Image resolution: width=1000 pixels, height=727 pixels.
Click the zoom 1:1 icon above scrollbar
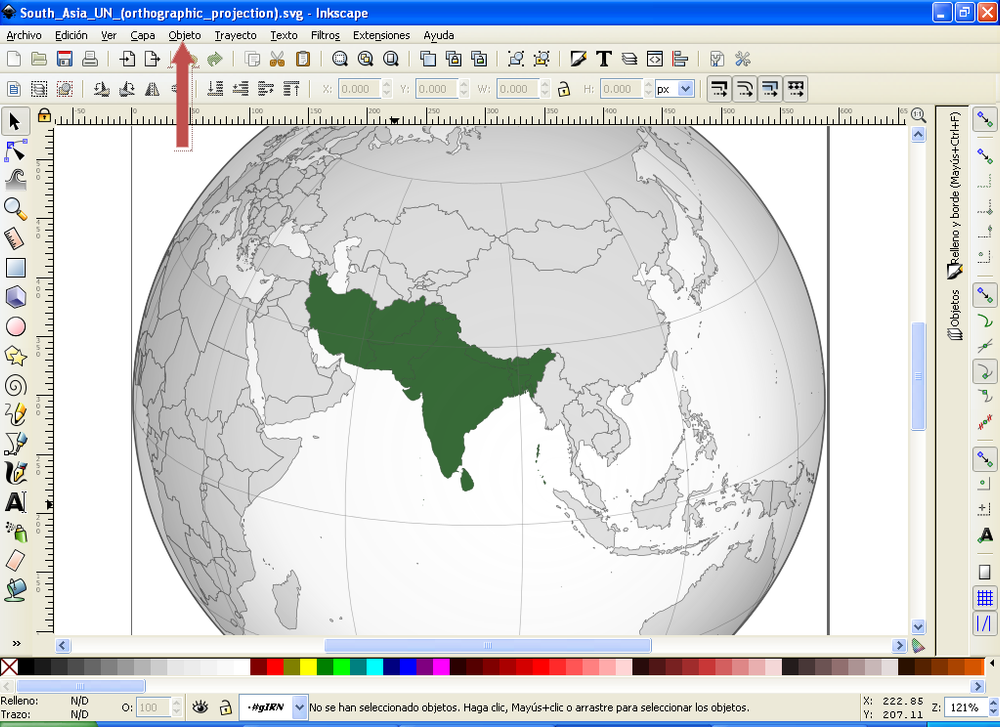(x=918, y=115)
